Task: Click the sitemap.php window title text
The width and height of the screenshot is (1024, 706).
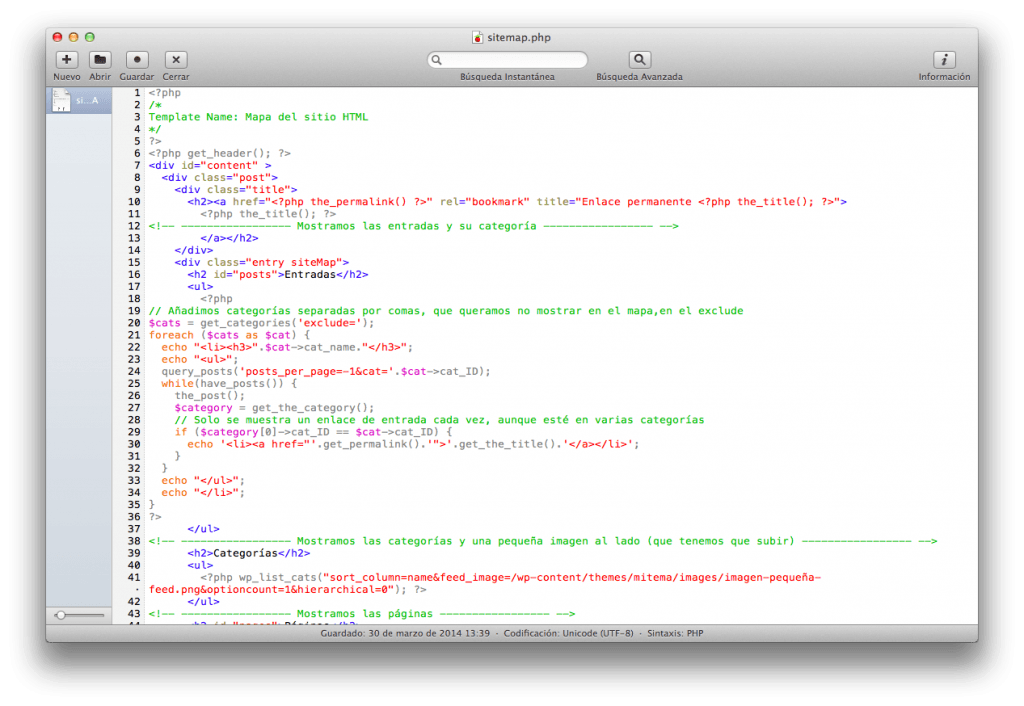Action: tap(519, 37)
